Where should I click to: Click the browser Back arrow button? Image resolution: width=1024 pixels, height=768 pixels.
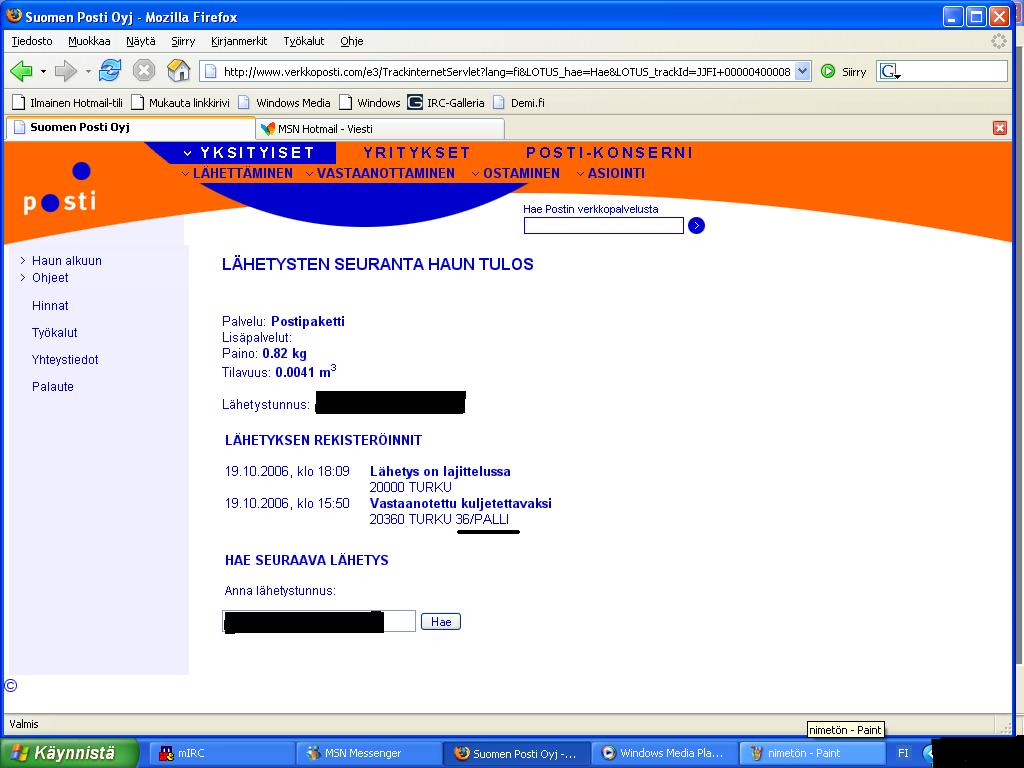pyautogui.click(x=21, y=71)
